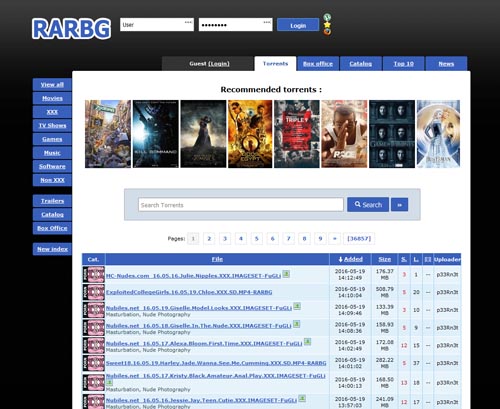Switch to the Top 10 tab
This screenshot has height=409, width=500.
pyautogui.click(x=403, y=64)
